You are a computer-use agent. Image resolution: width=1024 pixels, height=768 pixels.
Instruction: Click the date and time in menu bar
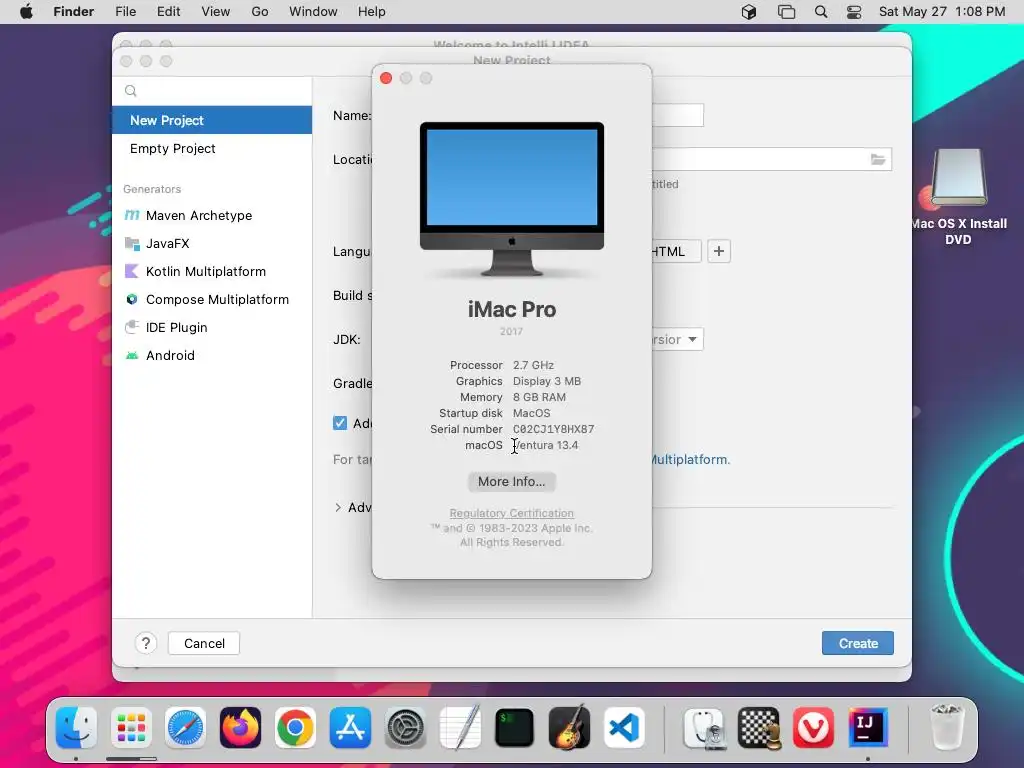point(942,12)
